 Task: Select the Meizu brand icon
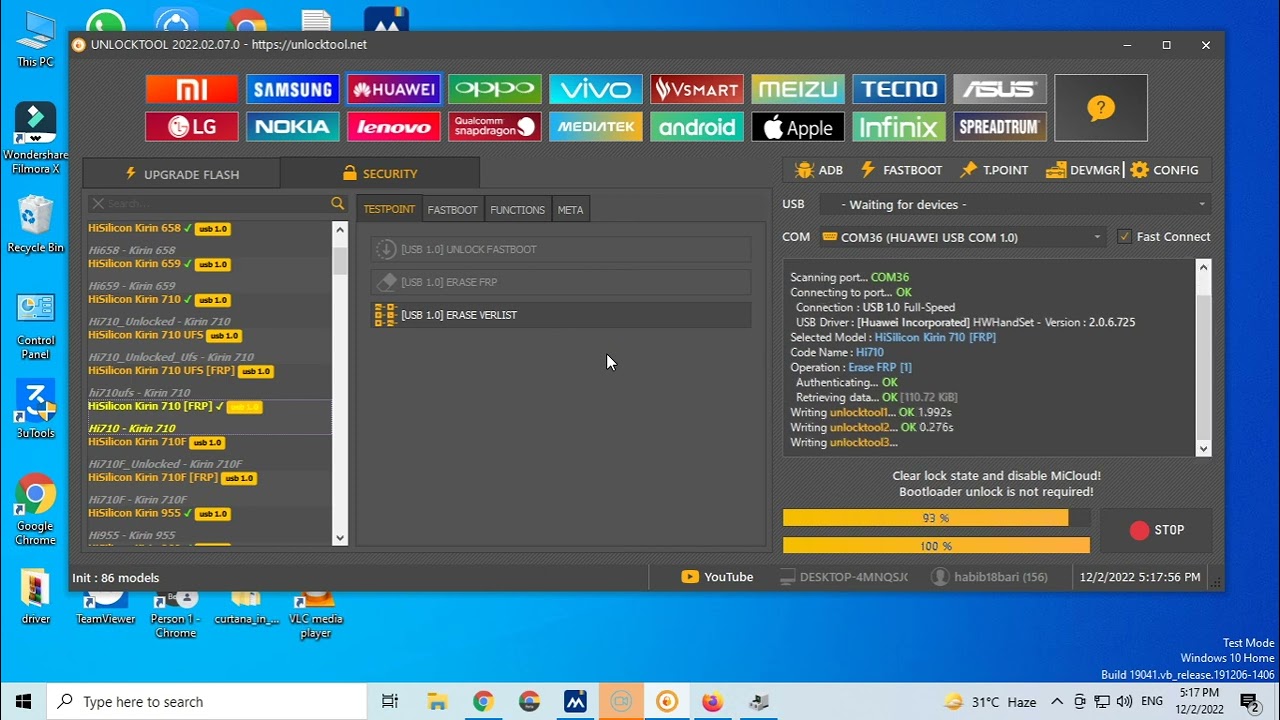tap(798, 90)
